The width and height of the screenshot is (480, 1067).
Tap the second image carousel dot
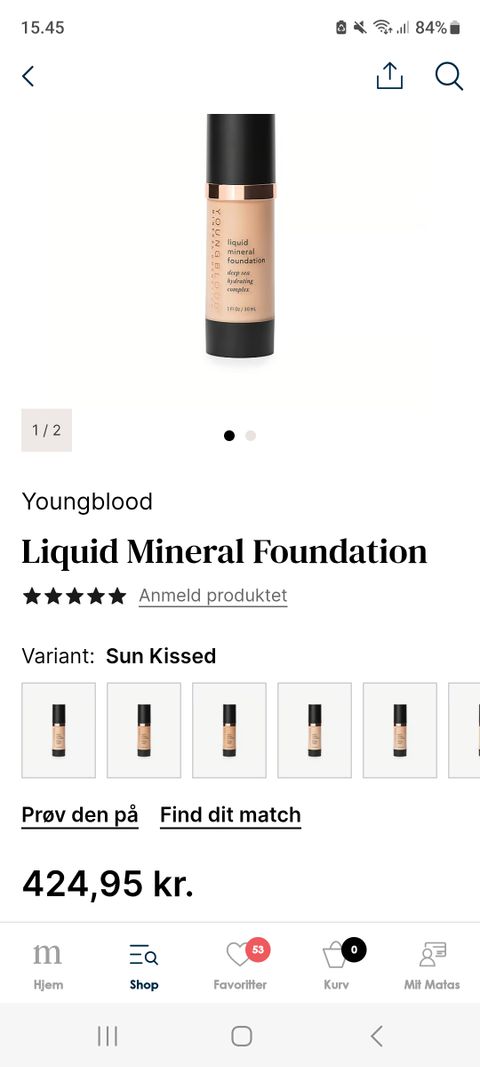pos(251,436)
